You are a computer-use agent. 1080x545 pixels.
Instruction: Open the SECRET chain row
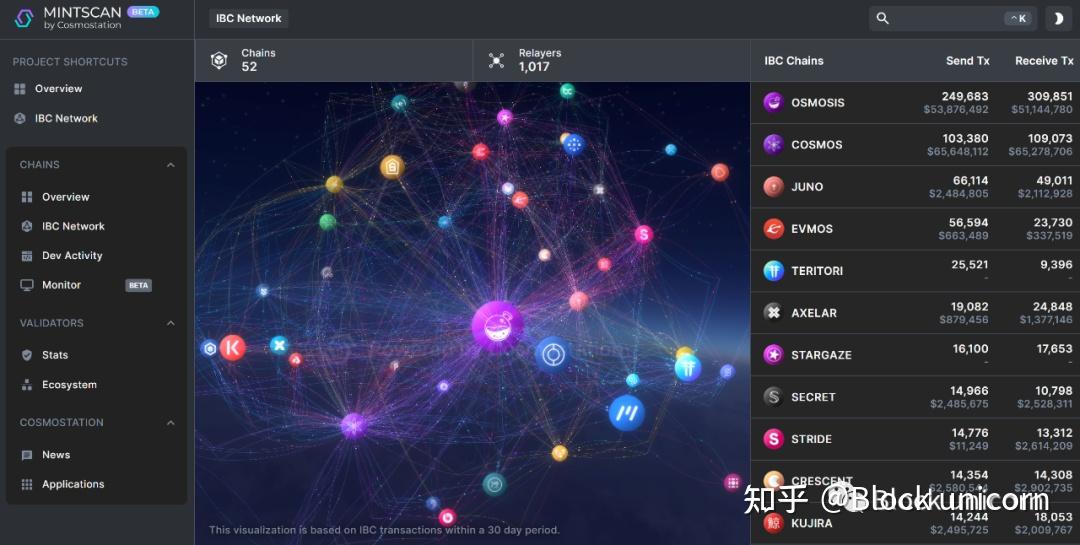915,397
